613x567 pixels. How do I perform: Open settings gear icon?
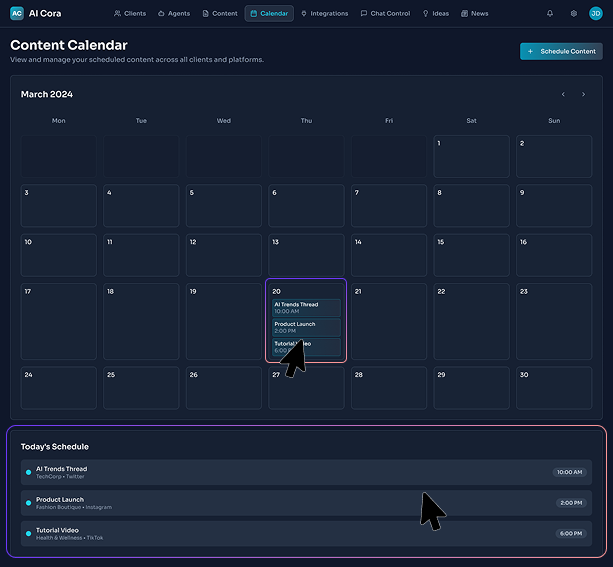point(573,13)
